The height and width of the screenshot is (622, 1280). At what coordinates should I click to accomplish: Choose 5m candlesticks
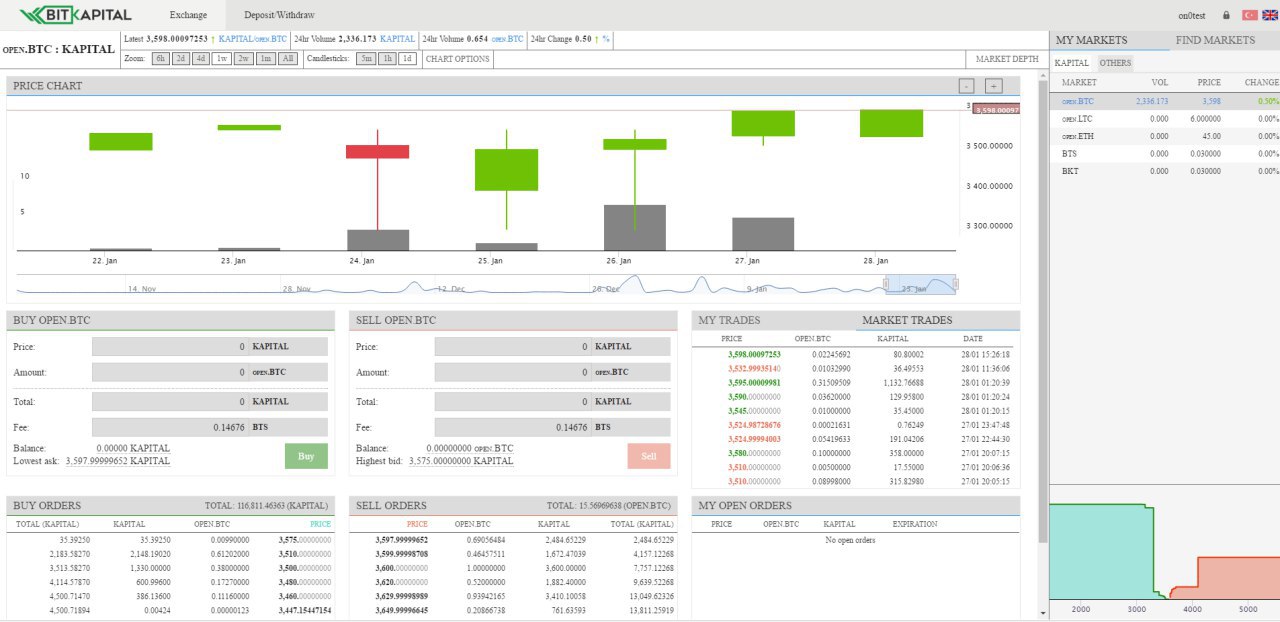click(367, 59)
